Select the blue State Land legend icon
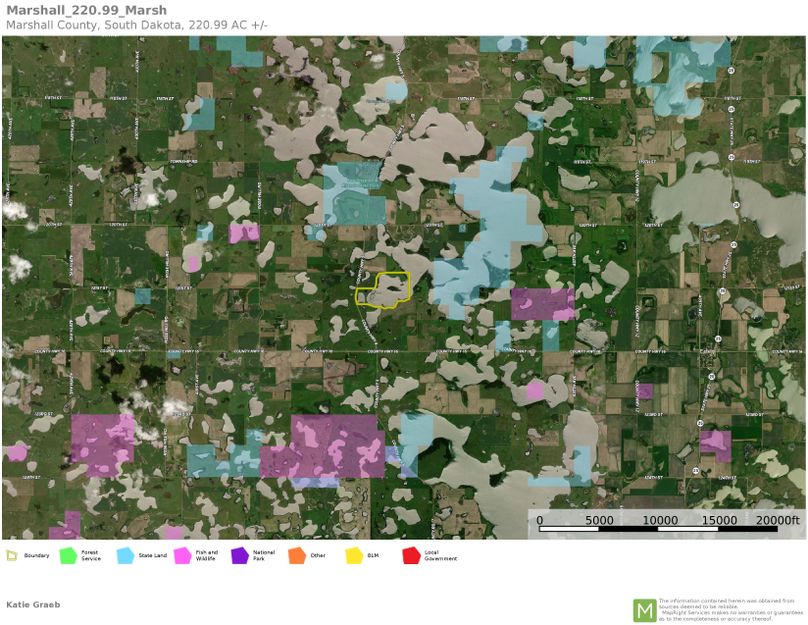Screen dimensions: 808x625 point(124,557)
